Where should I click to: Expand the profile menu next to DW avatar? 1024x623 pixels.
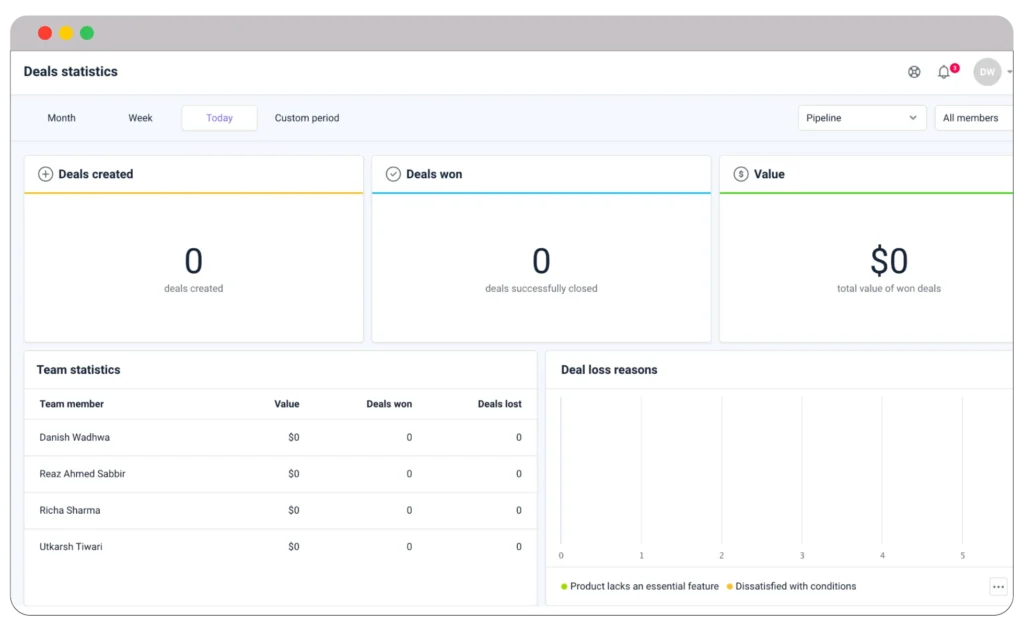click(x=1008, y=71)
